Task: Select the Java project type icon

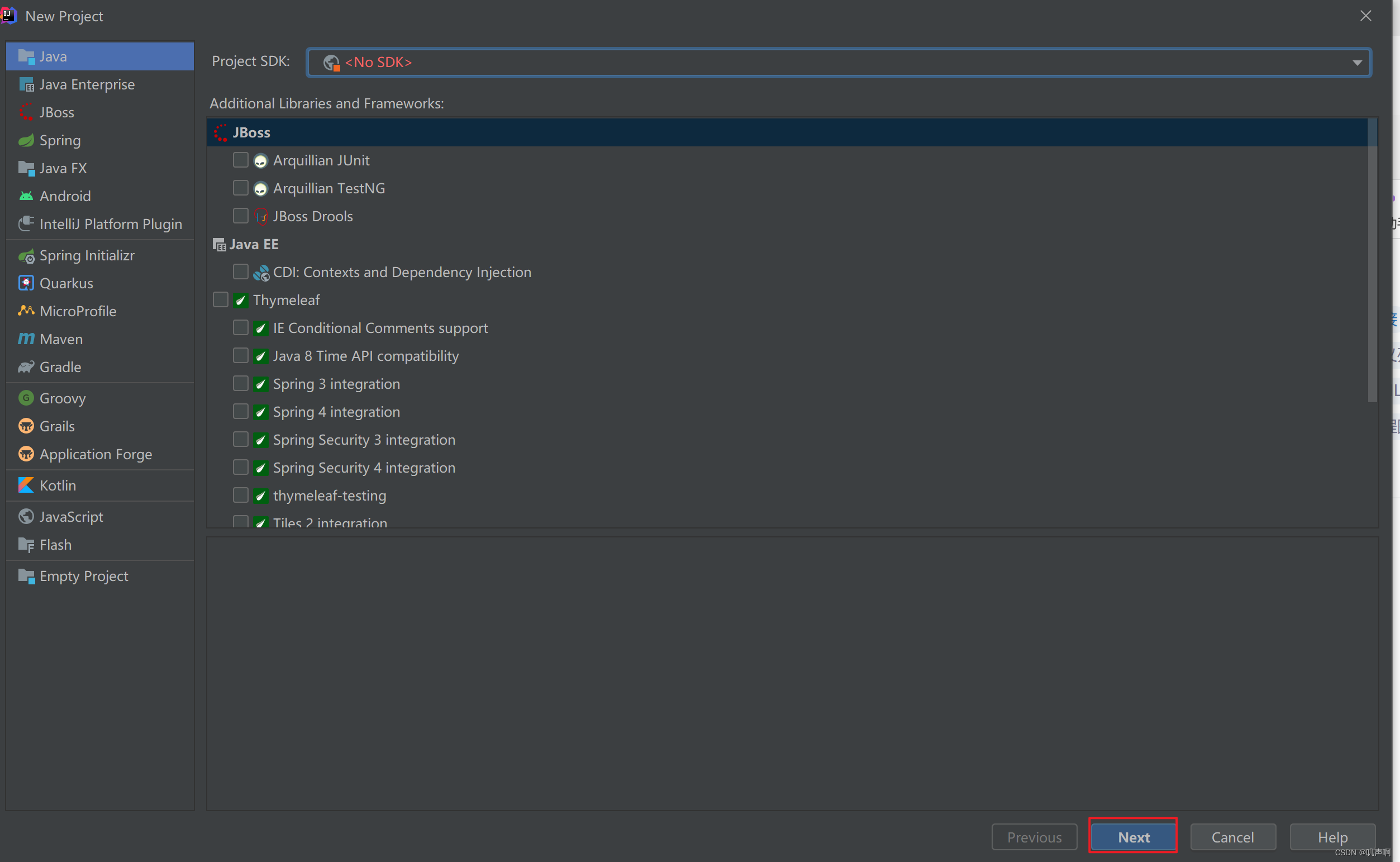Action: pos(26,56)
